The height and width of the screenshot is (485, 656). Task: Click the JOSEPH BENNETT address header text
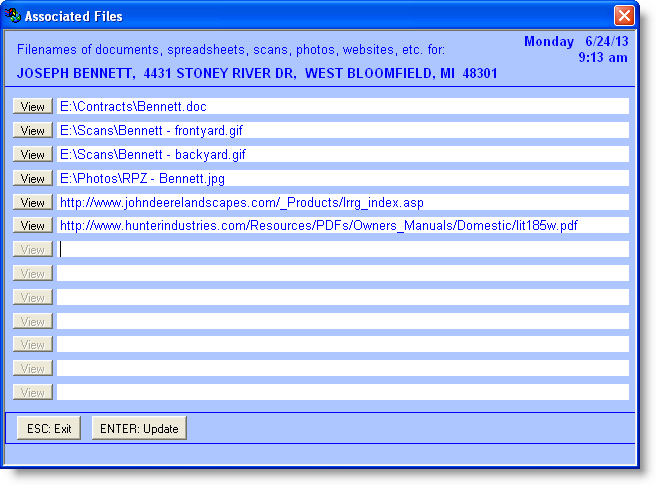coord(256,74)
